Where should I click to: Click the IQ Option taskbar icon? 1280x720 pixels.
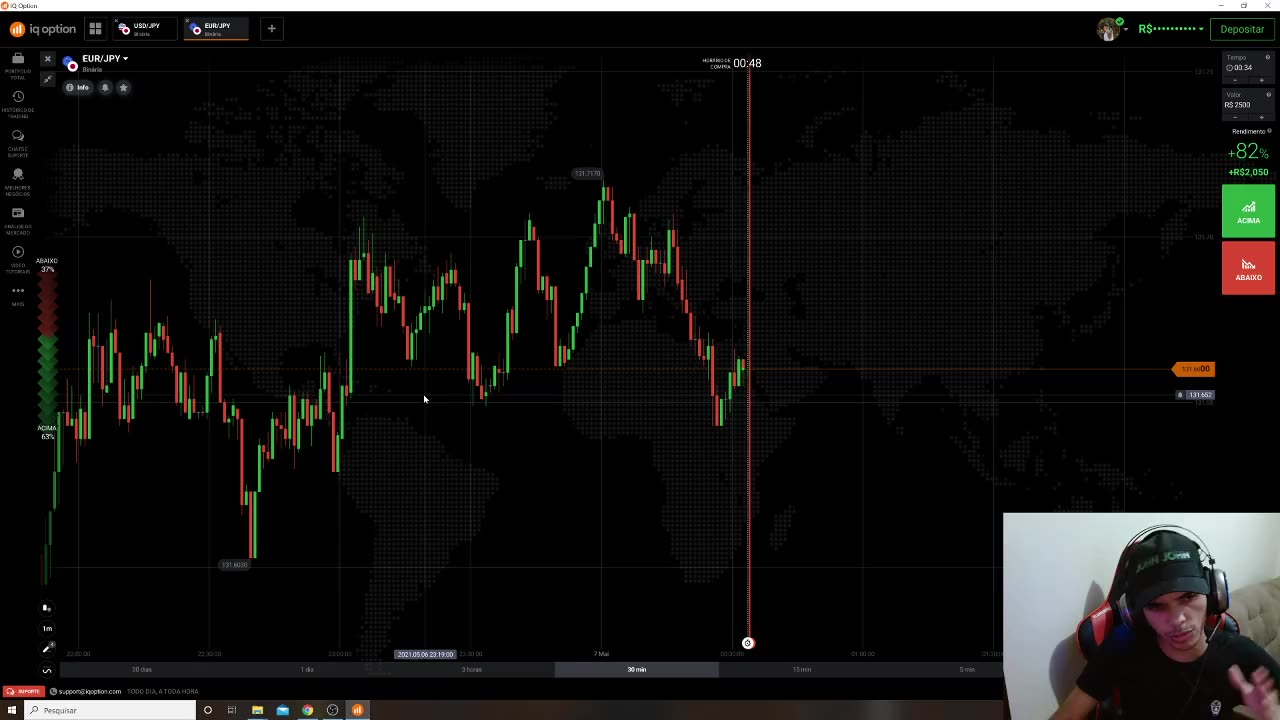[x=357, y=710]
